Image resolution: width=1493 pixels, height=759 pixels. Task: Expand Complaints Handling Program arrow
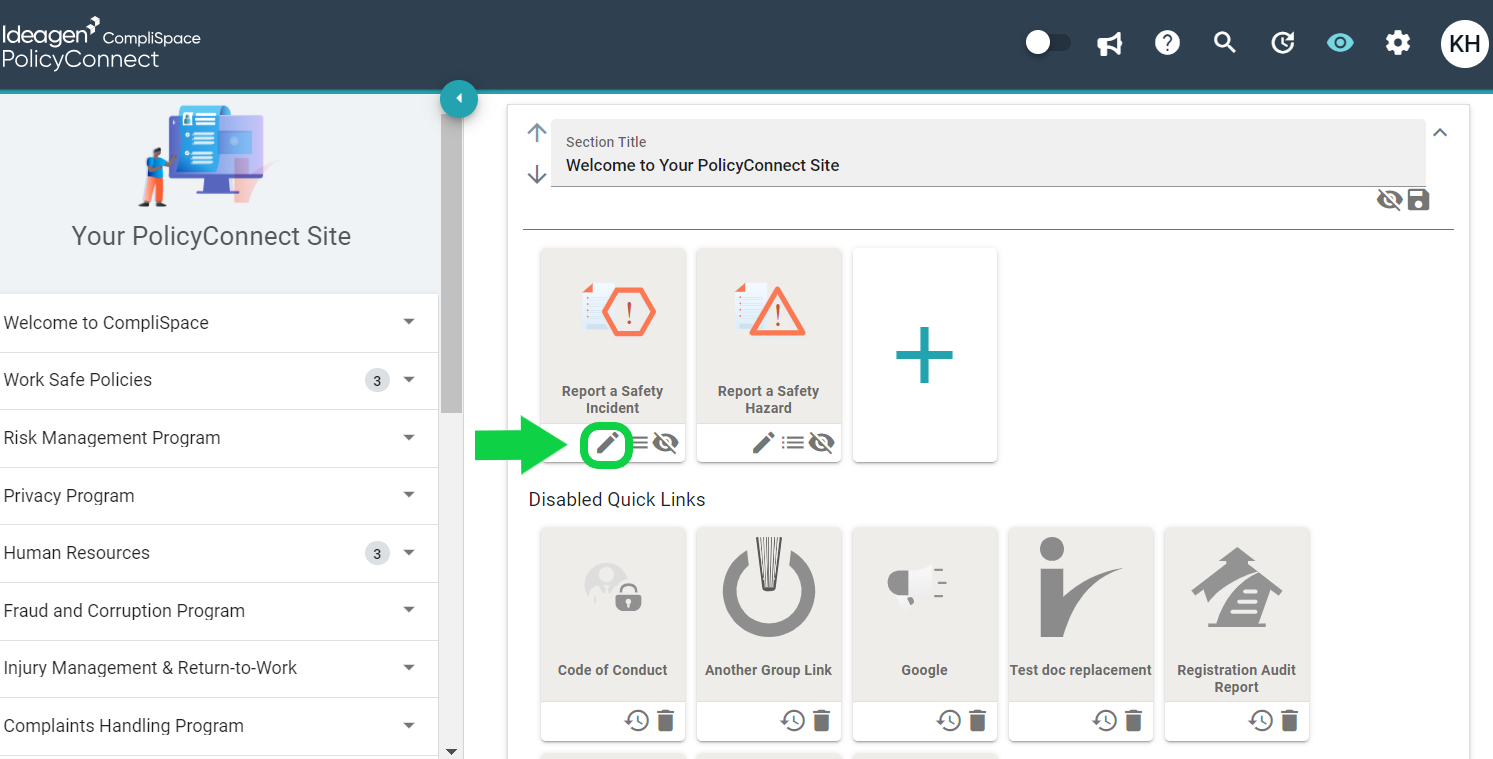coord(408,726)
